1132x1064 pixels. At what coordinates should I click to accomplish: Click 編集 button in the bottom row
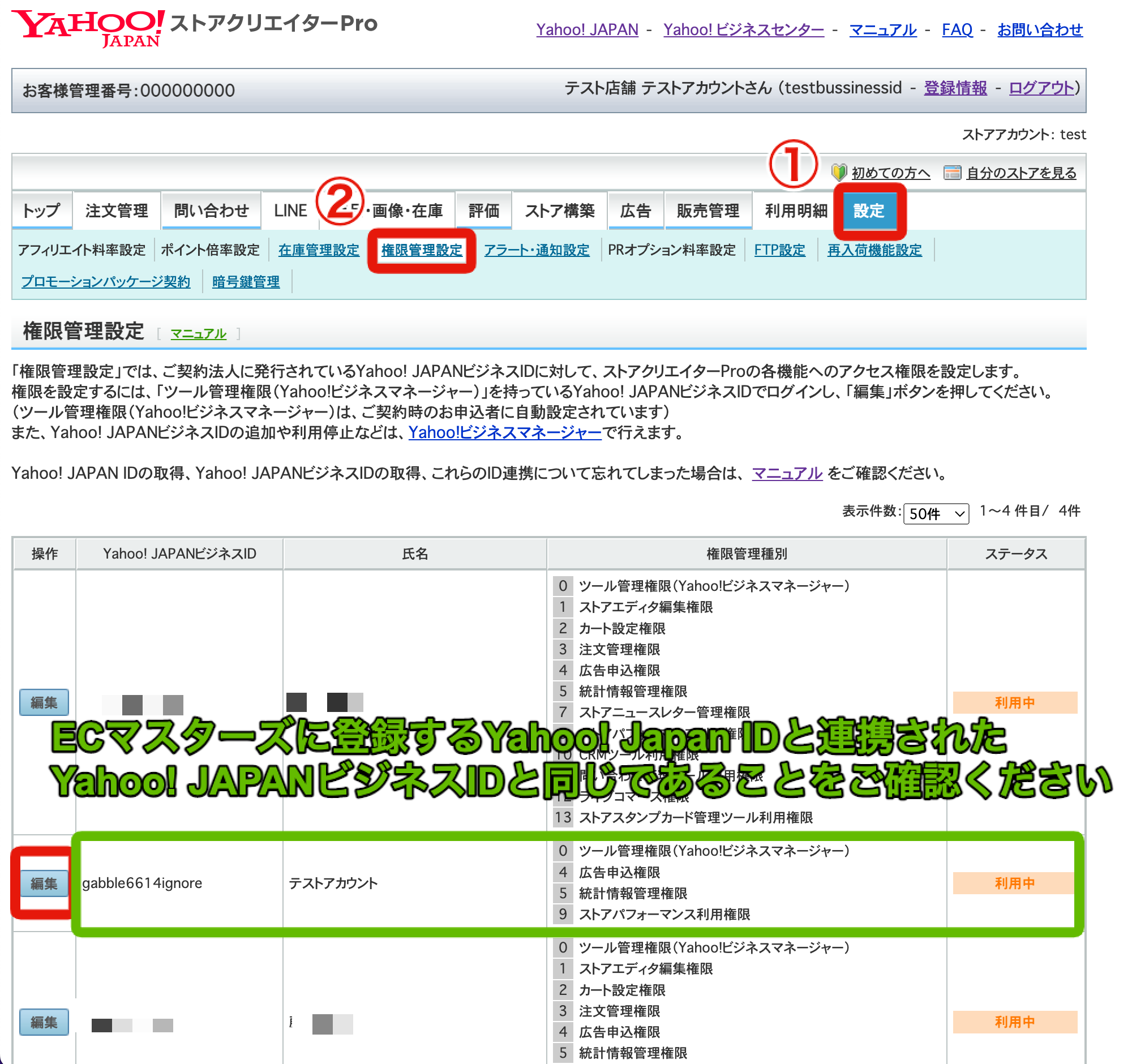click(x=44, y=1022)
